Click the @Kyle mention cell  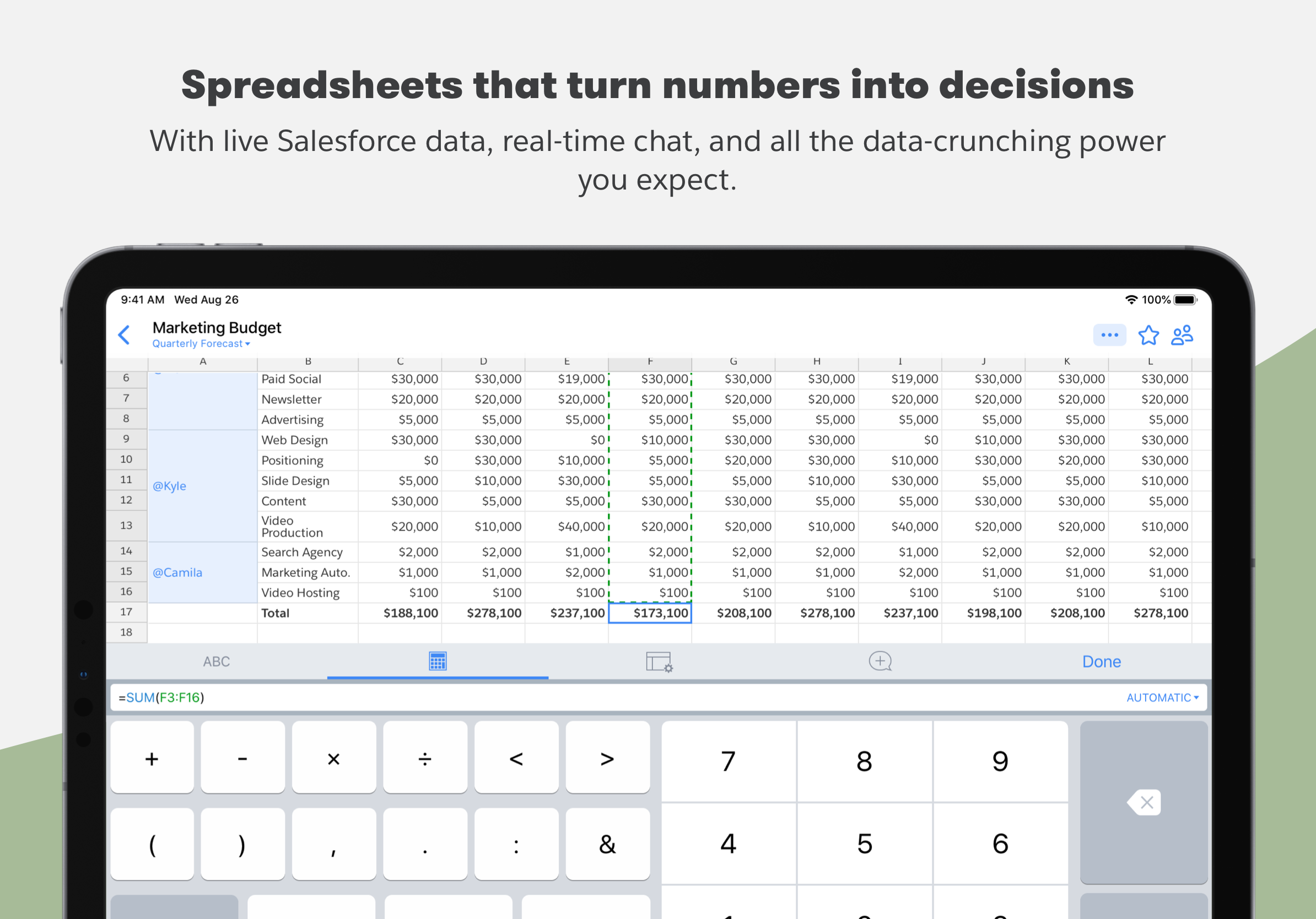tap(170, 486)
